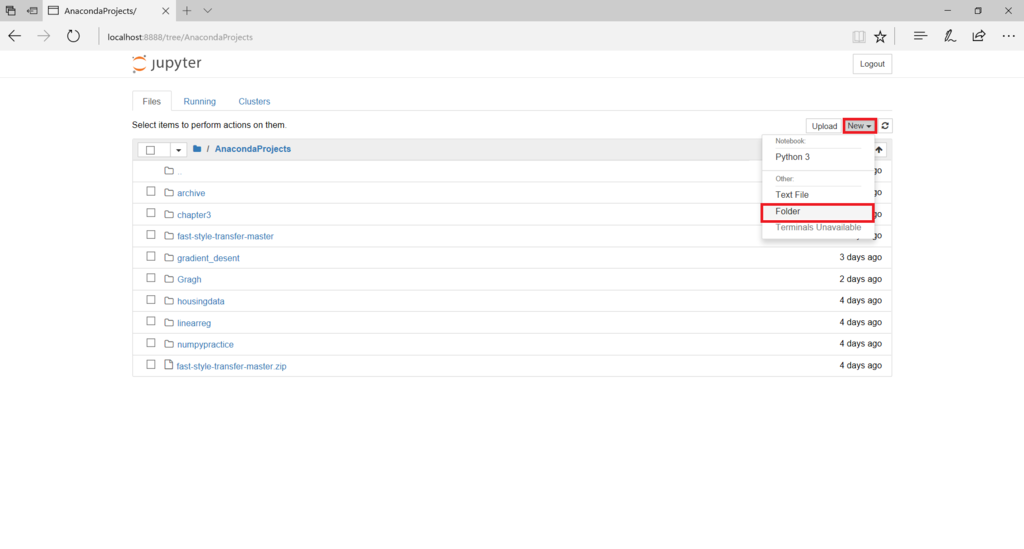1024x549 pixels.
Task: Click folder icon beside chapter3
Action: [168, 214]
